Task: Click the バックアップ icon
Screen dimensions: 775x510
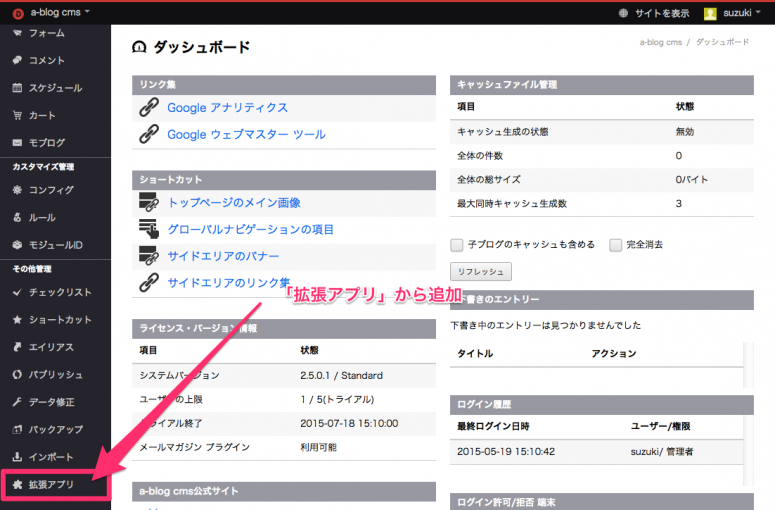Action: pos(17,429)
